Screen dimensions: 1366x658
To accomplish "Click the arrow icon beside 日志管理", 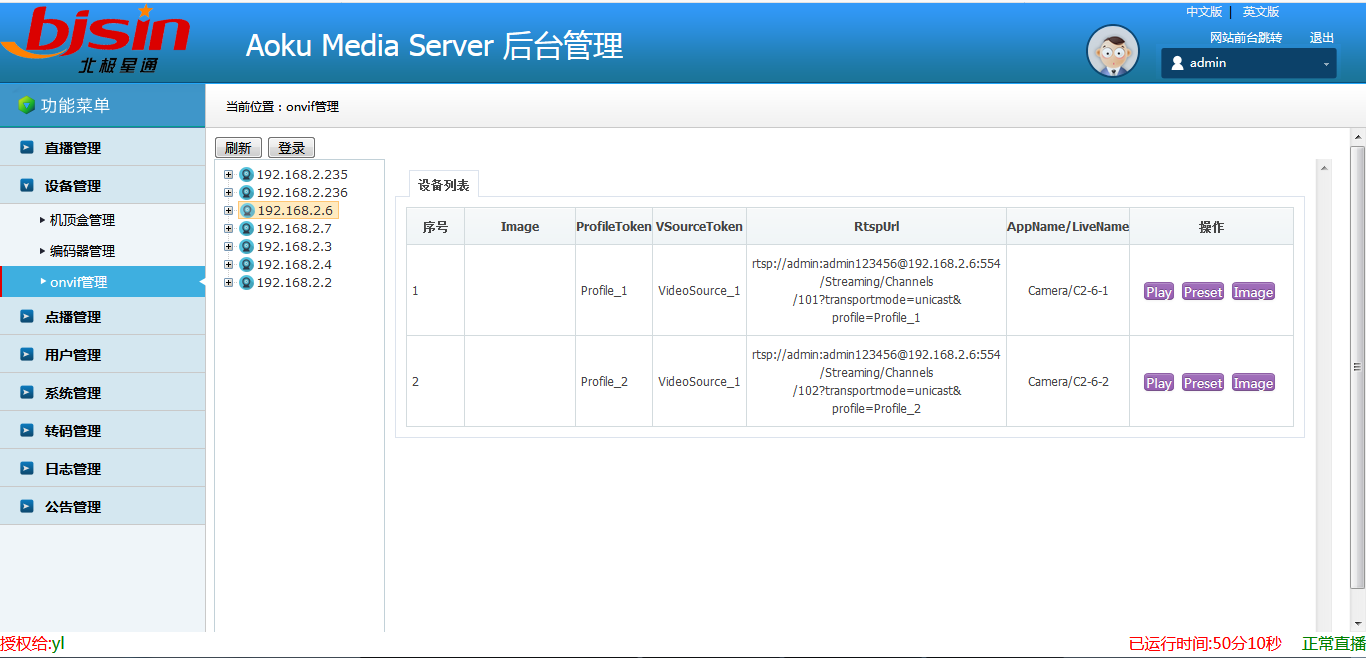I will tap(27, 468).
